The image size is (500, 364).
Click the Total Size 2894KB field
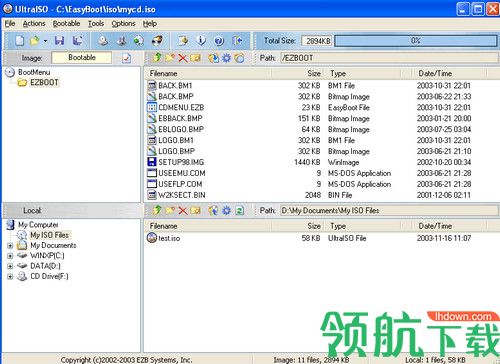tap(318, 41)
